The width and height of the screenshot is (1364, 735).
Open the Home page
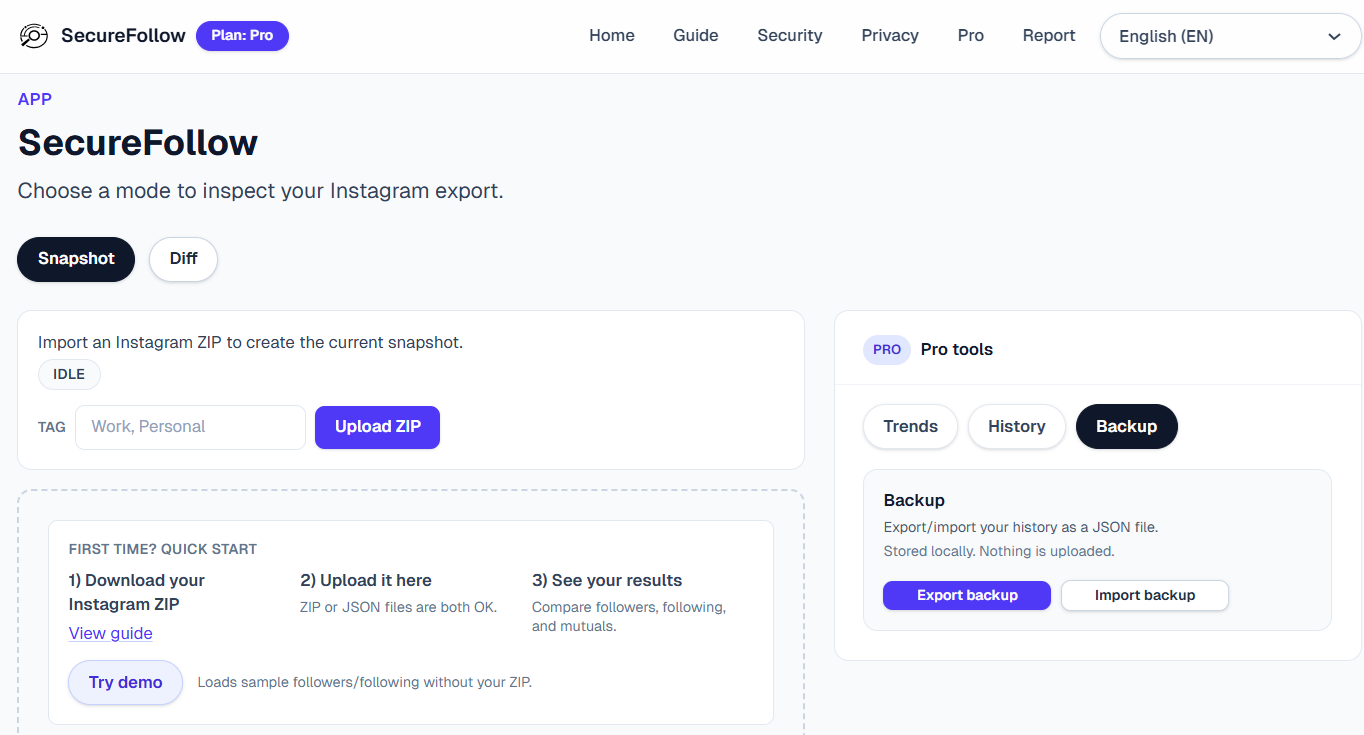click(611, 36)
